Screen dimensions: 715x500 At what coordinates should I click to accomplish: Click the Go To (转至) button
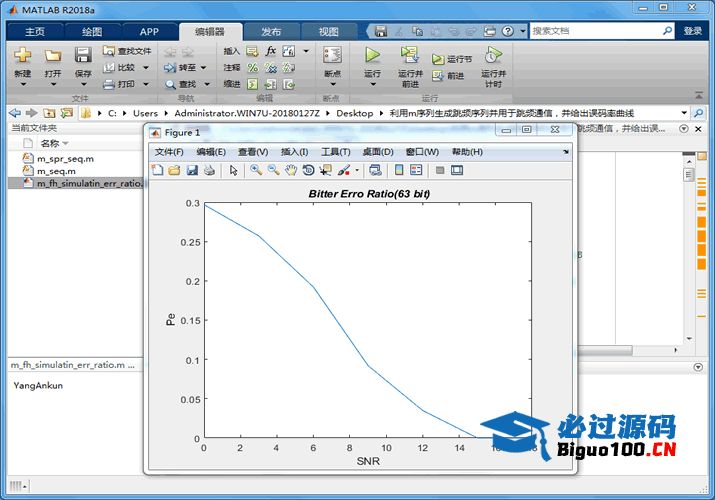[180, 67]
